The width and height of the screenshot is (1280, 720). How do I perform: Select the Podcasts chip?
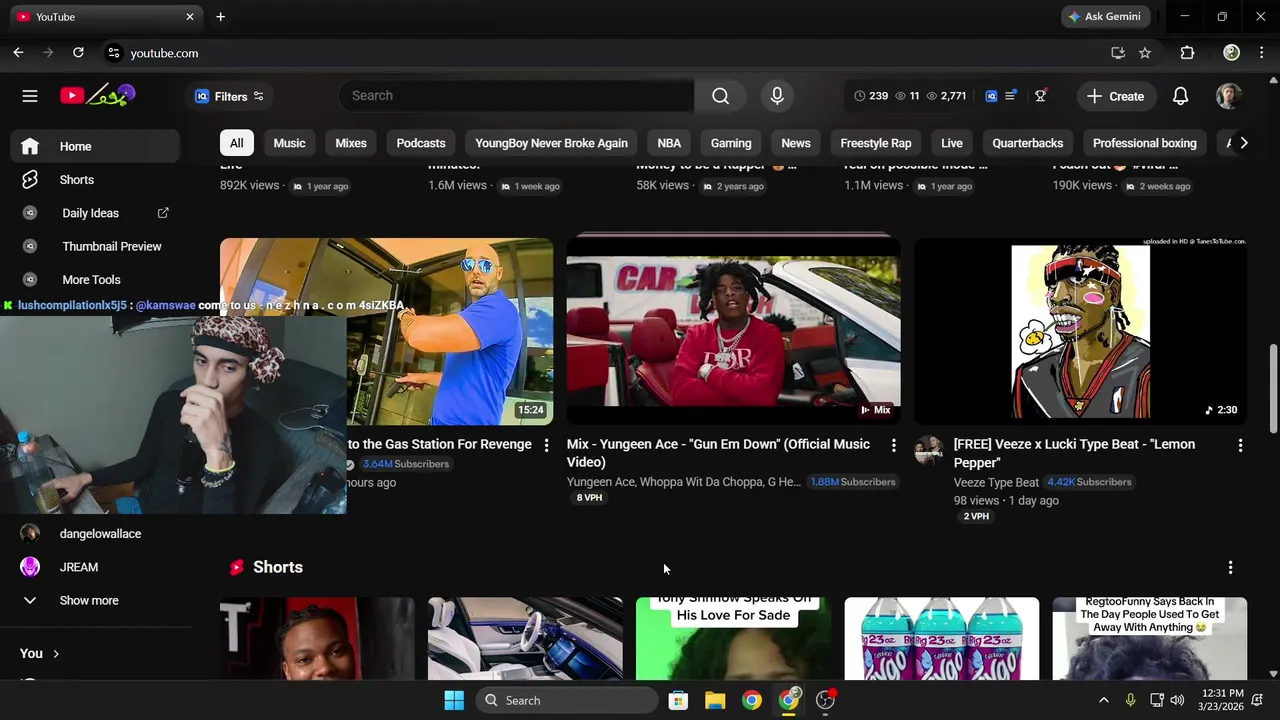pos(421,143)
